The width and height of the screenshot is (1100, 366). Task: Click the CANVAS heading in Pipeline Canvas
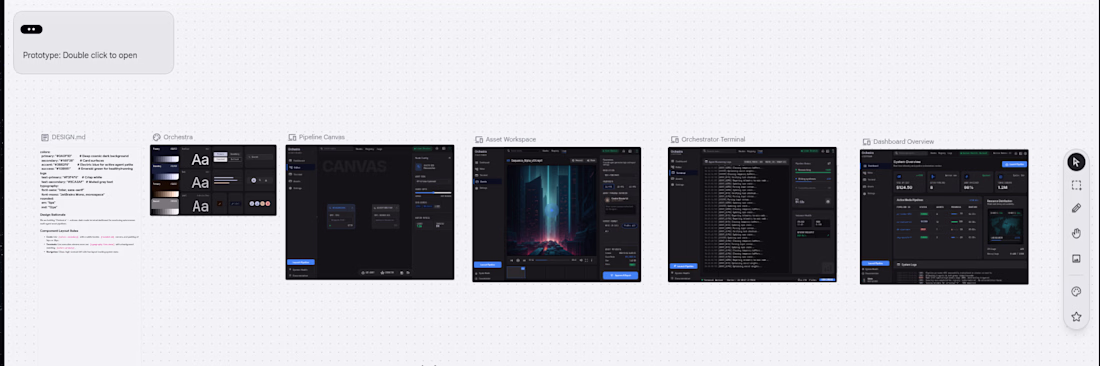click(x=354, y=167)
